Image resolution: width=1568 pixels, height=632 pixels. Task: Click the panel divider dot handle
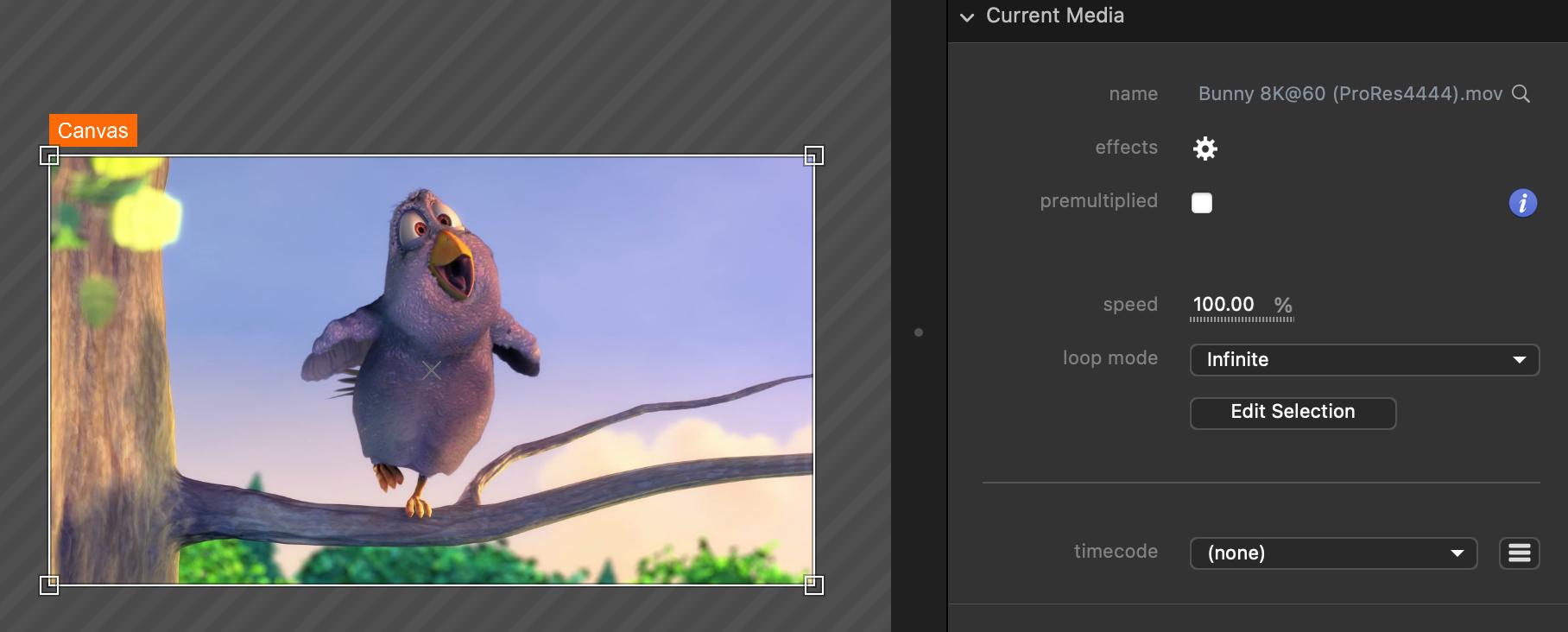(x=919, y=332)
